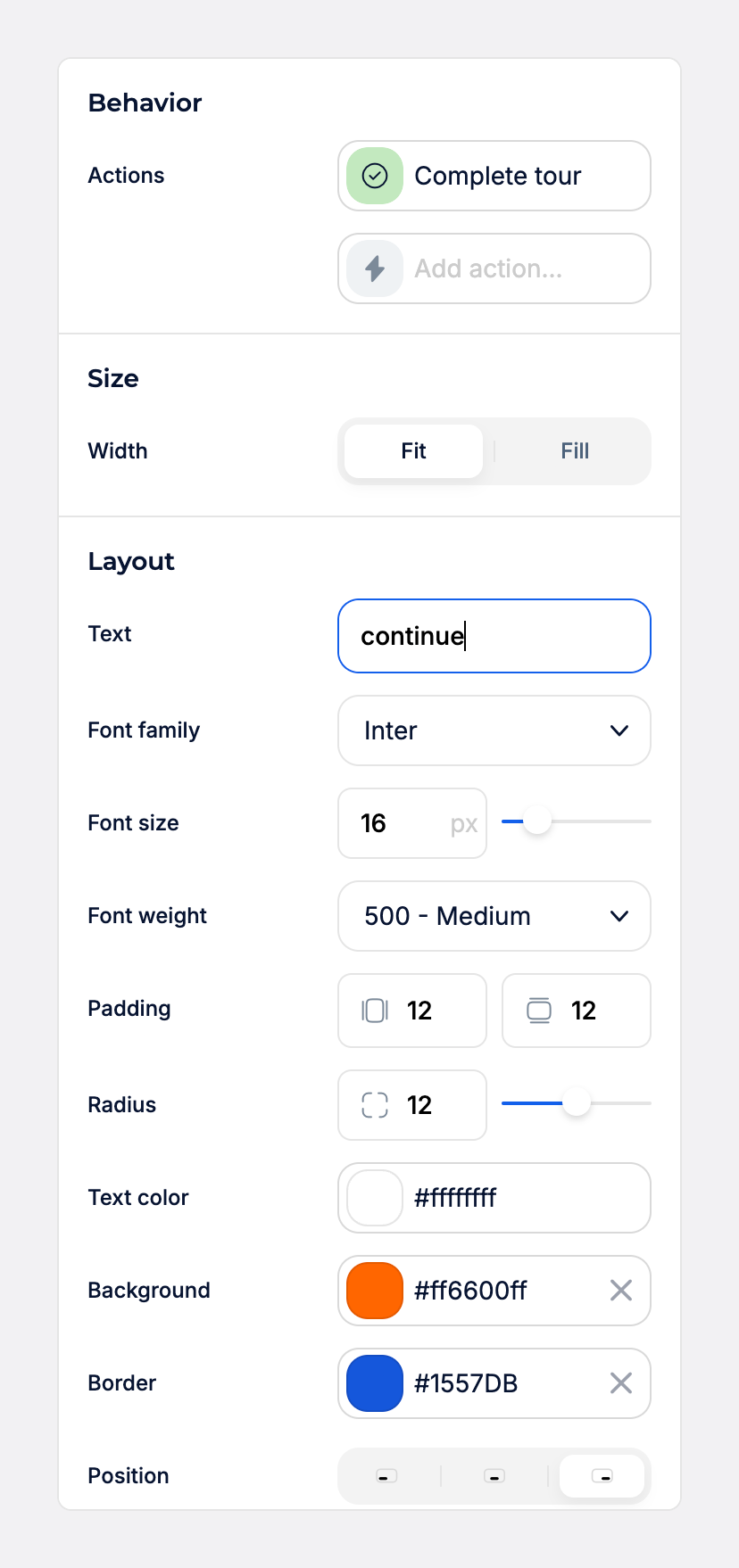Expand the Font weight dropdown
The height and width of the screenshot is (1568, 739).
point(494,916)
